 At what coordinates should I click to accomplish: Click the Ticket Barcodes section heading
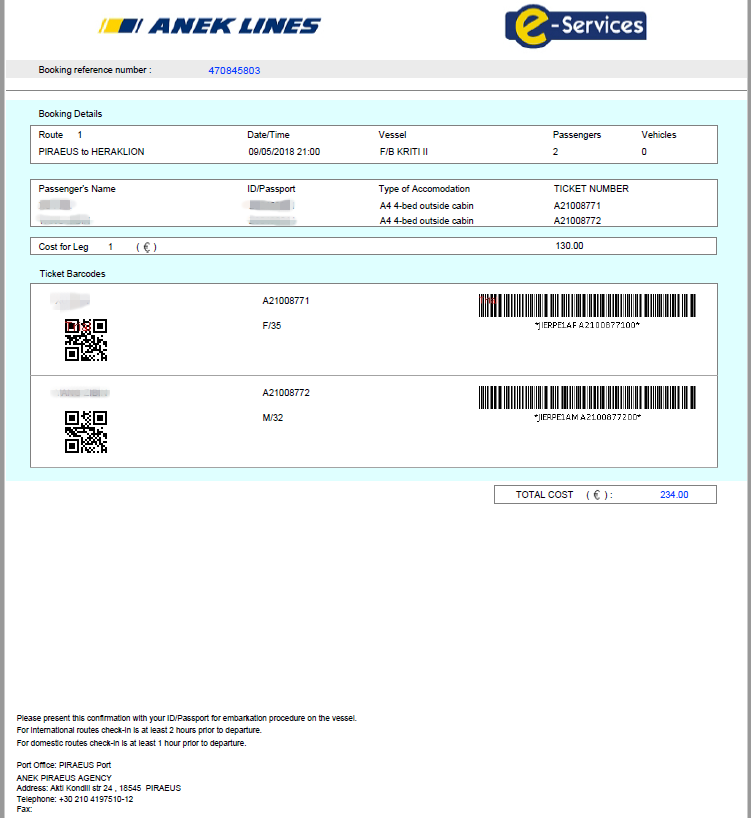[72, 273]
